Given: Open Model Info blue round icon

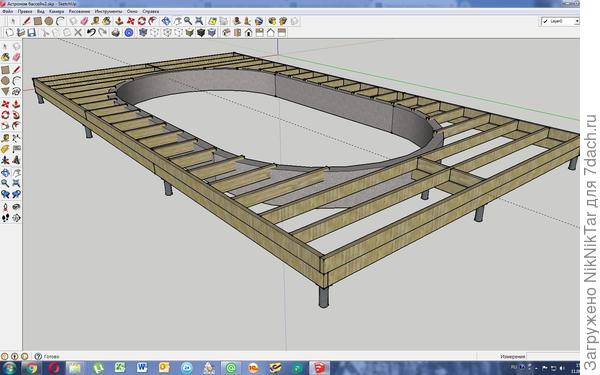Looking at the screenshot, I should pos(129,33).
